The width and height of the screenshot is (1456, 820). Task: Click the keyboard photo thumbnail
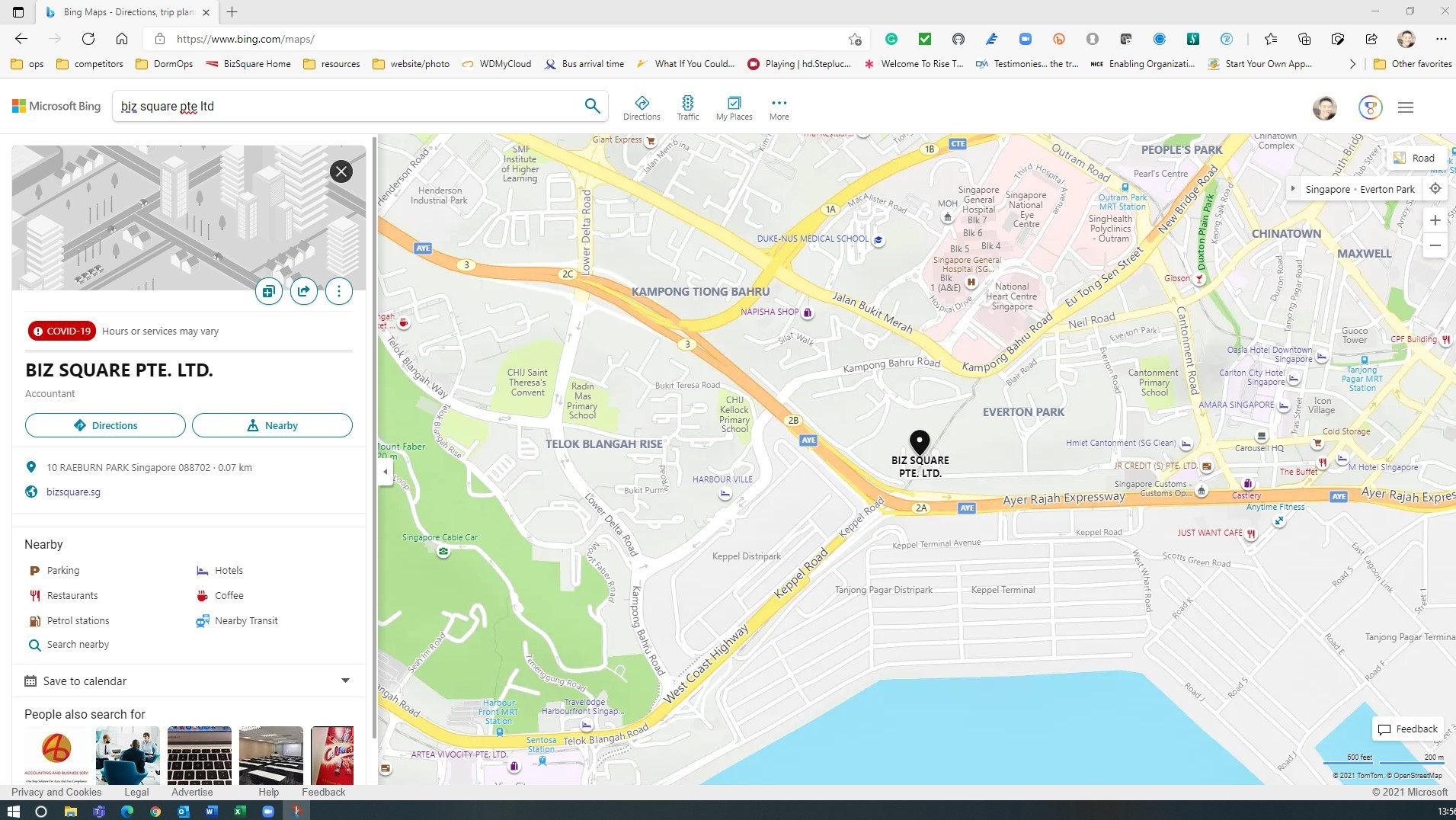point(200,755)
